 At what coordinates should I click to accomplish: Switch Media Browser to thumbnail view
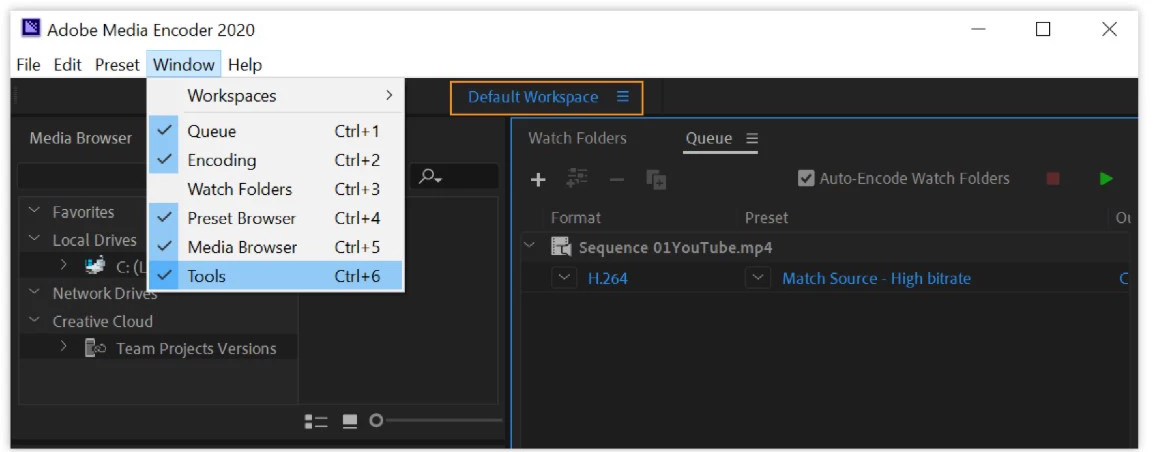click(x=350, y=421)
